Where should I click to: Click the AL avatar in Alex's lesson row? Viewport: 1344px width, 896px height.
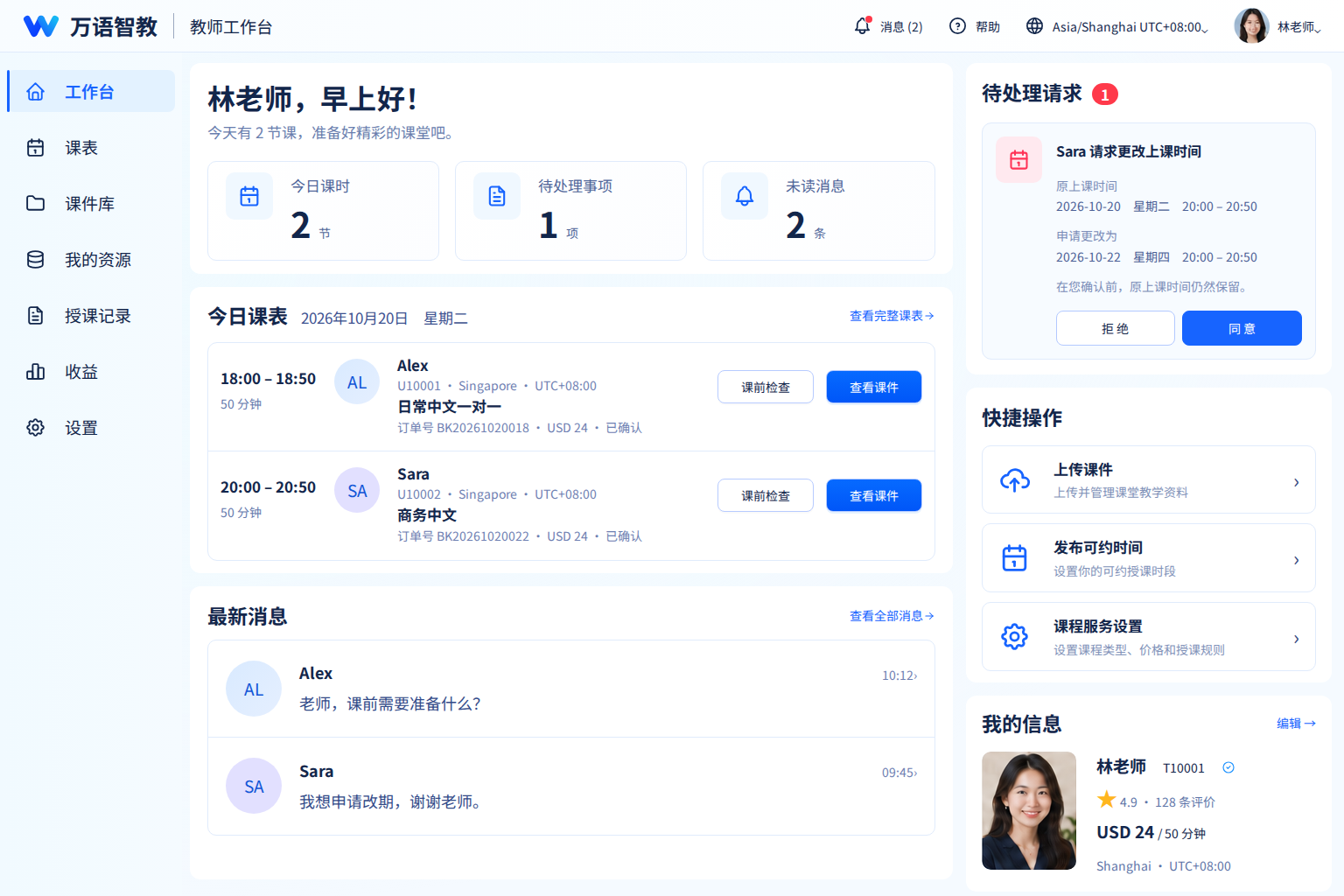(x=357, y=381)
